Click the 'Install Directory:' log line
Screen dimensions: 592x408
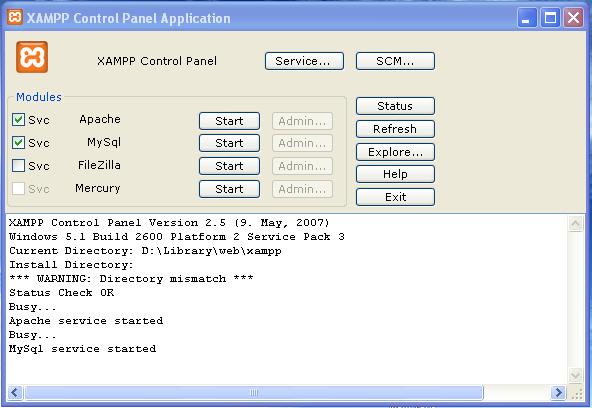(x=71, y=265)
